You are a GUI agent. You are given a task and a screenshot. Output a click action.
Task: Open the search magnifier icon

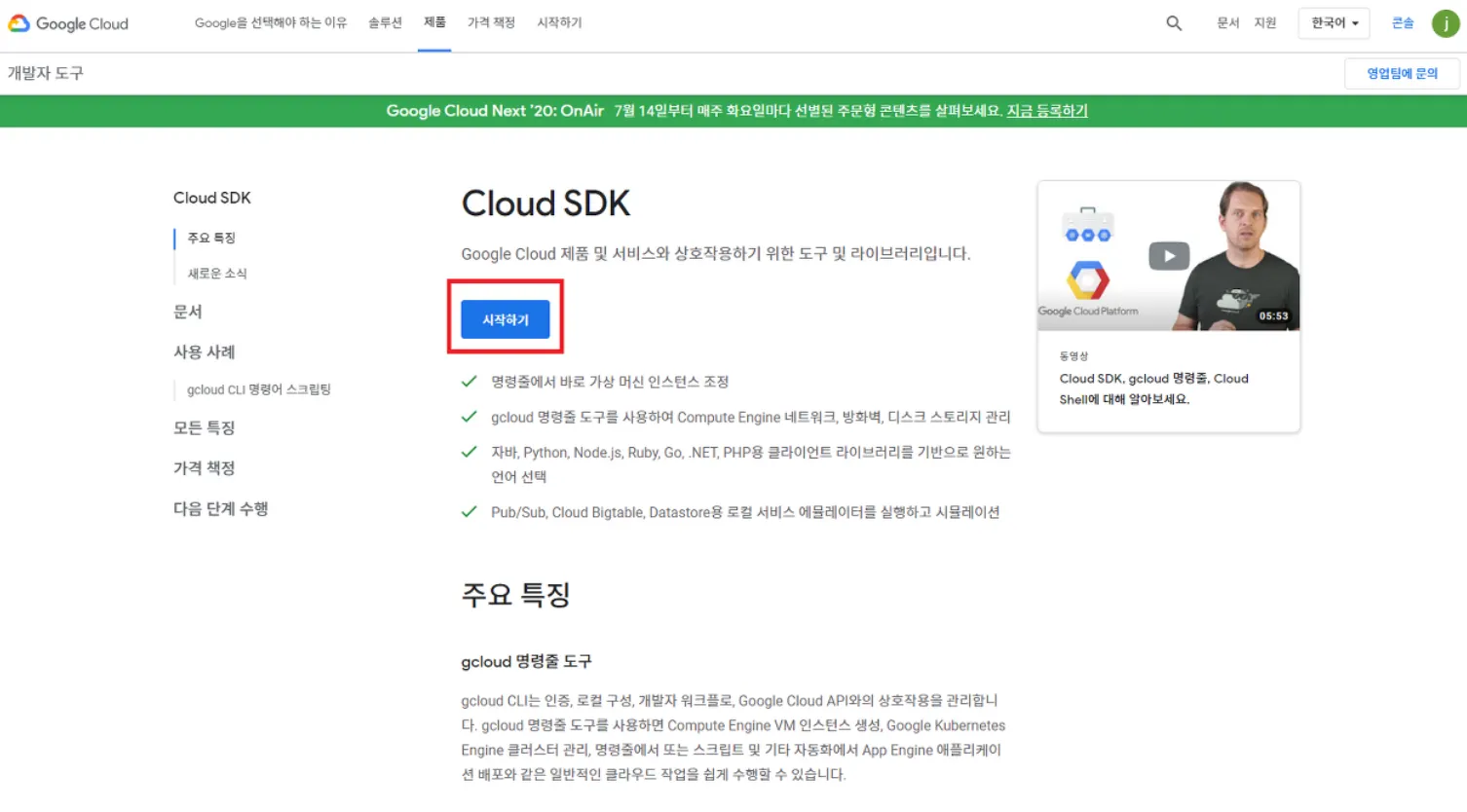(1174, 23)
